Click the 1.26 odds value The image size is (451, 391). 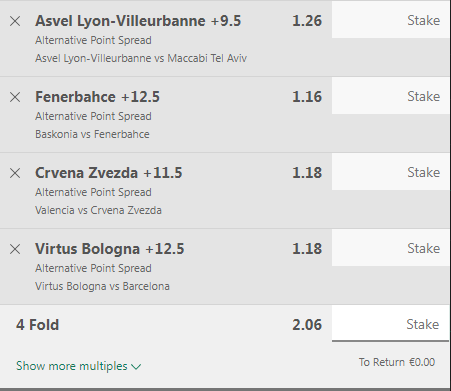pyautogui.click(x=307, y=21)
